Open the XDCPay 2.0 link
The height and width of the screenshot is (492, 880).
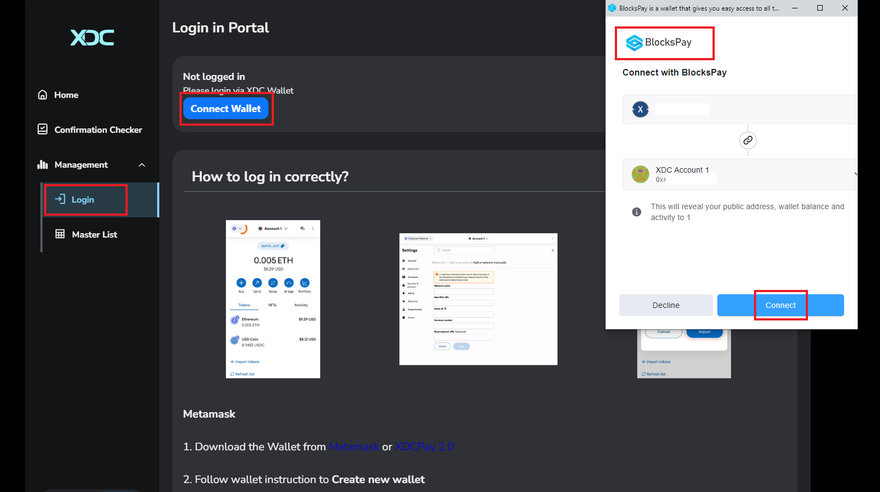[x=425, y=447]
